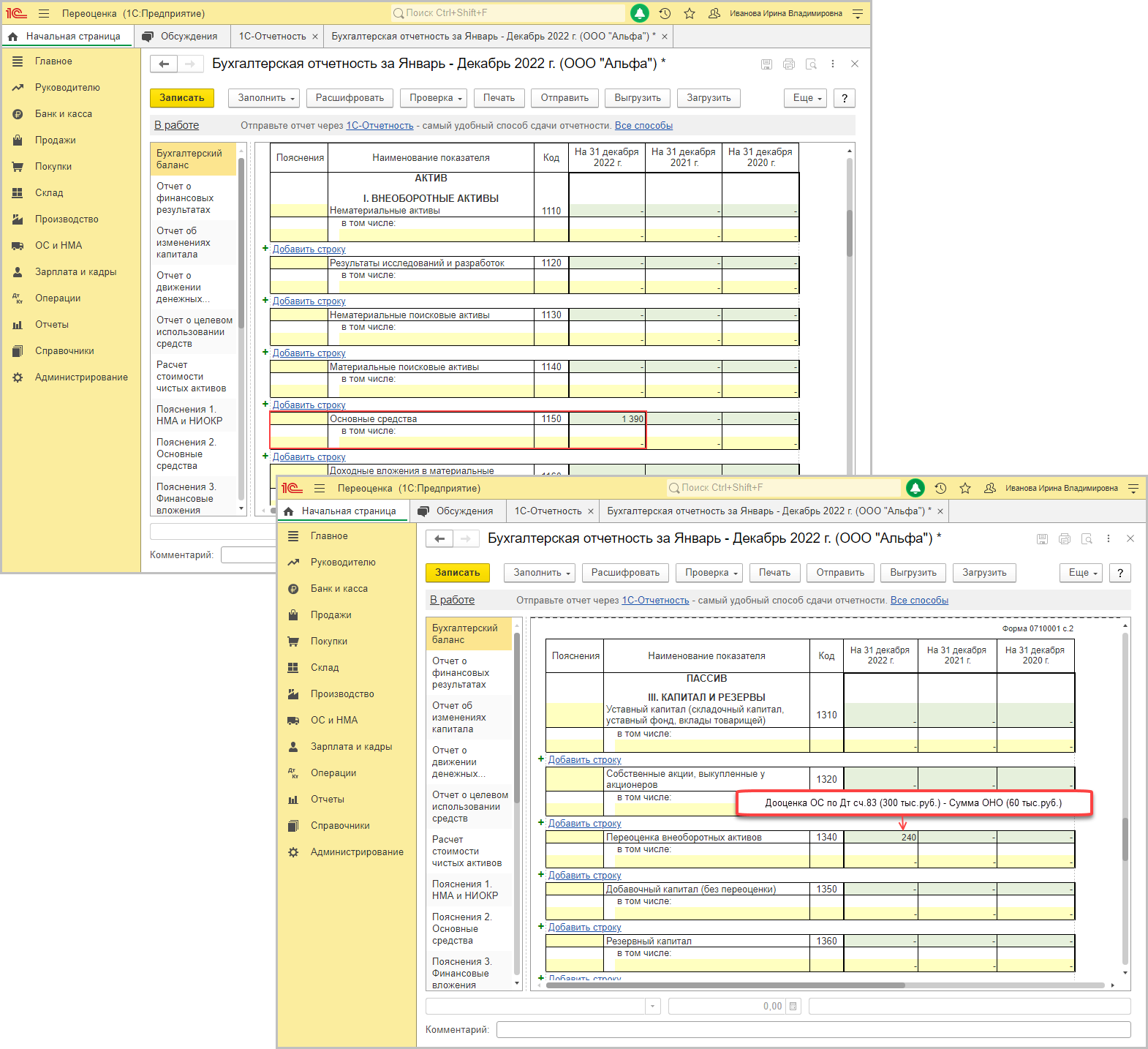Image resolution: width=1148 pixels, height=1049 pixels.
Task: Click the search field in front window
Action: click(x=784, y=488)
